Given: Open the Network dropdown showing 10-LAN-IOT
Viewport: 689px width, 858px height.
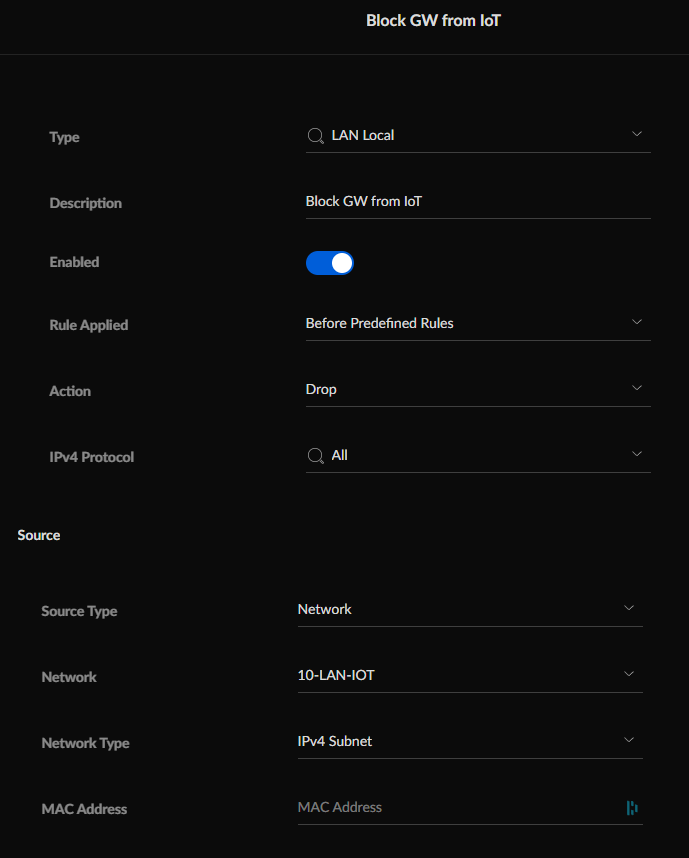Looking at the screenshot, I should [x=470, y=676].
